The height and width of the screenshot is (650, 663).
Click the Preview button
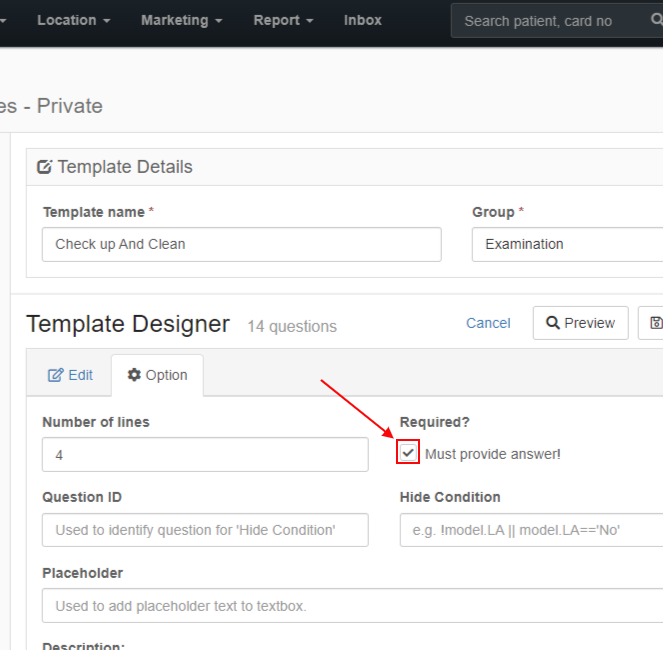click(x=581, y=323)
